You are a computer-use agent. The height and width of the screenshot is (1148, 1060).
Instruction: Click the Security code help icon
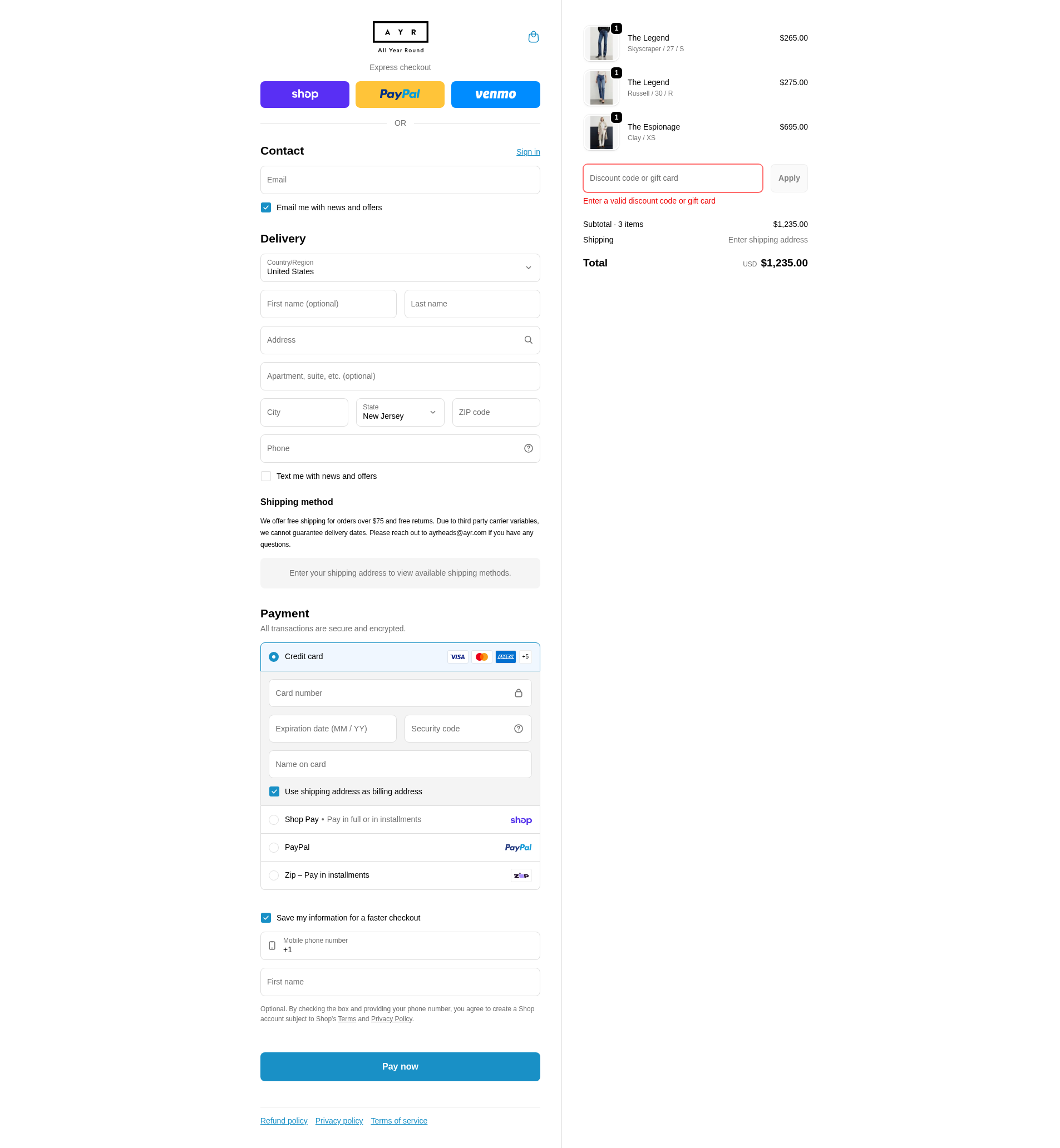pyautogui.click(x=518, y=729)
